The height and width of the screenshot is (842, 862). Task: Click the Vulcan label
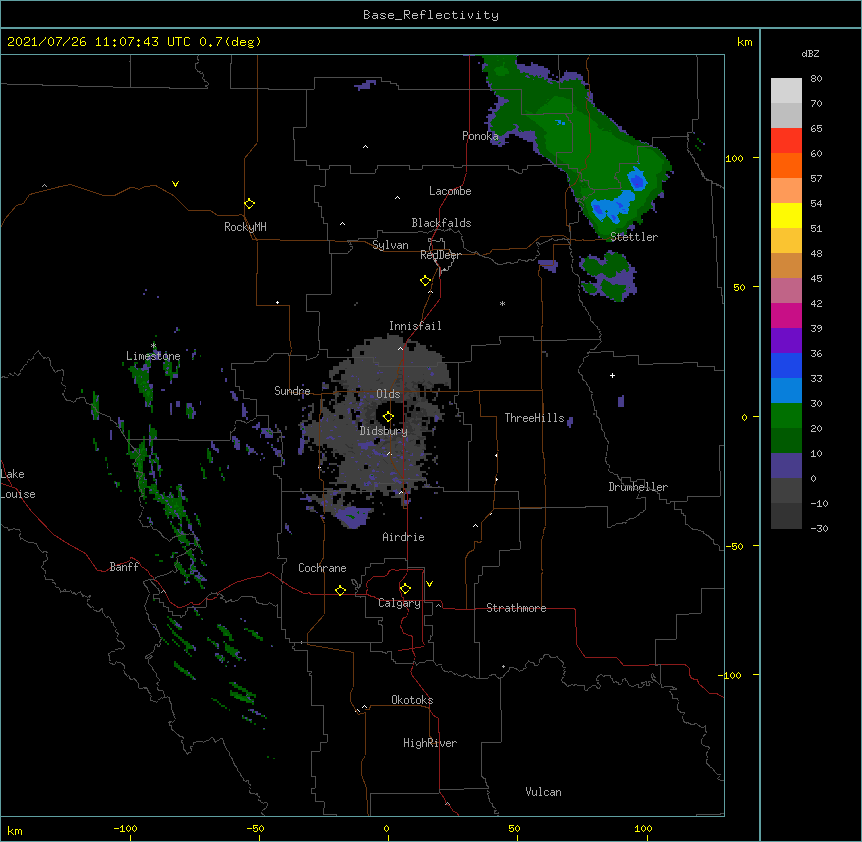[x=543, y=792]
